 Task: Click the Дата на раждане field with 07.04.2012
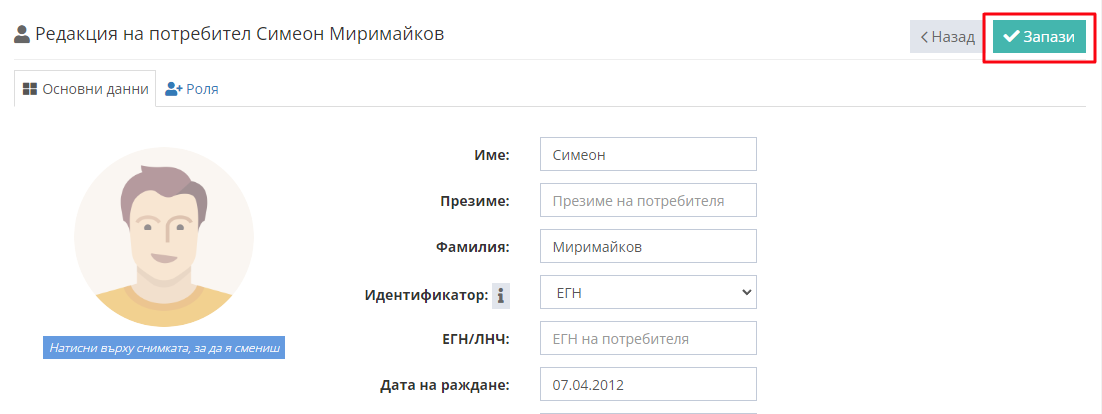pyautogui.click(x=648, y=384)
